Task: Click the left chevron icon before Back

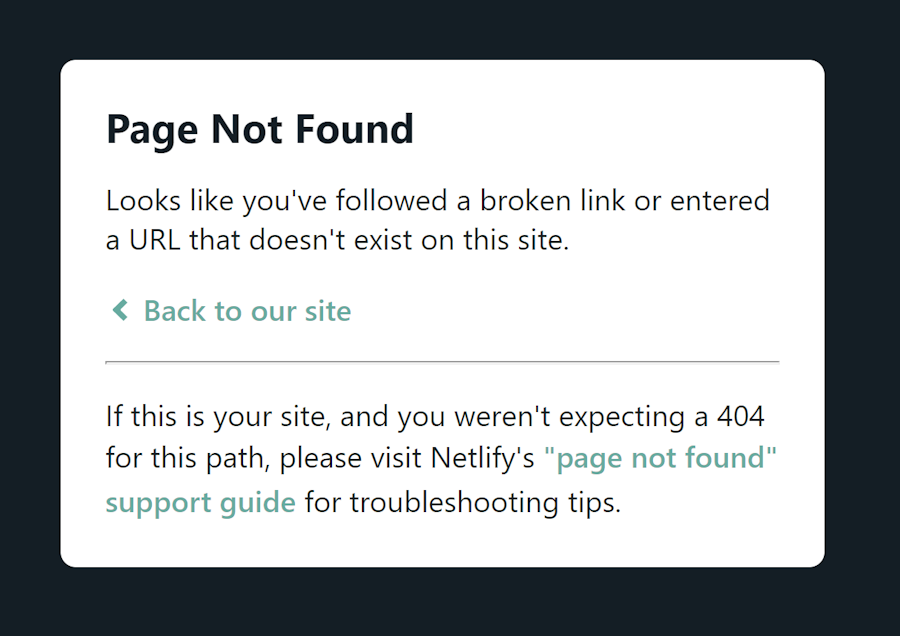Action: pos(120,311)
